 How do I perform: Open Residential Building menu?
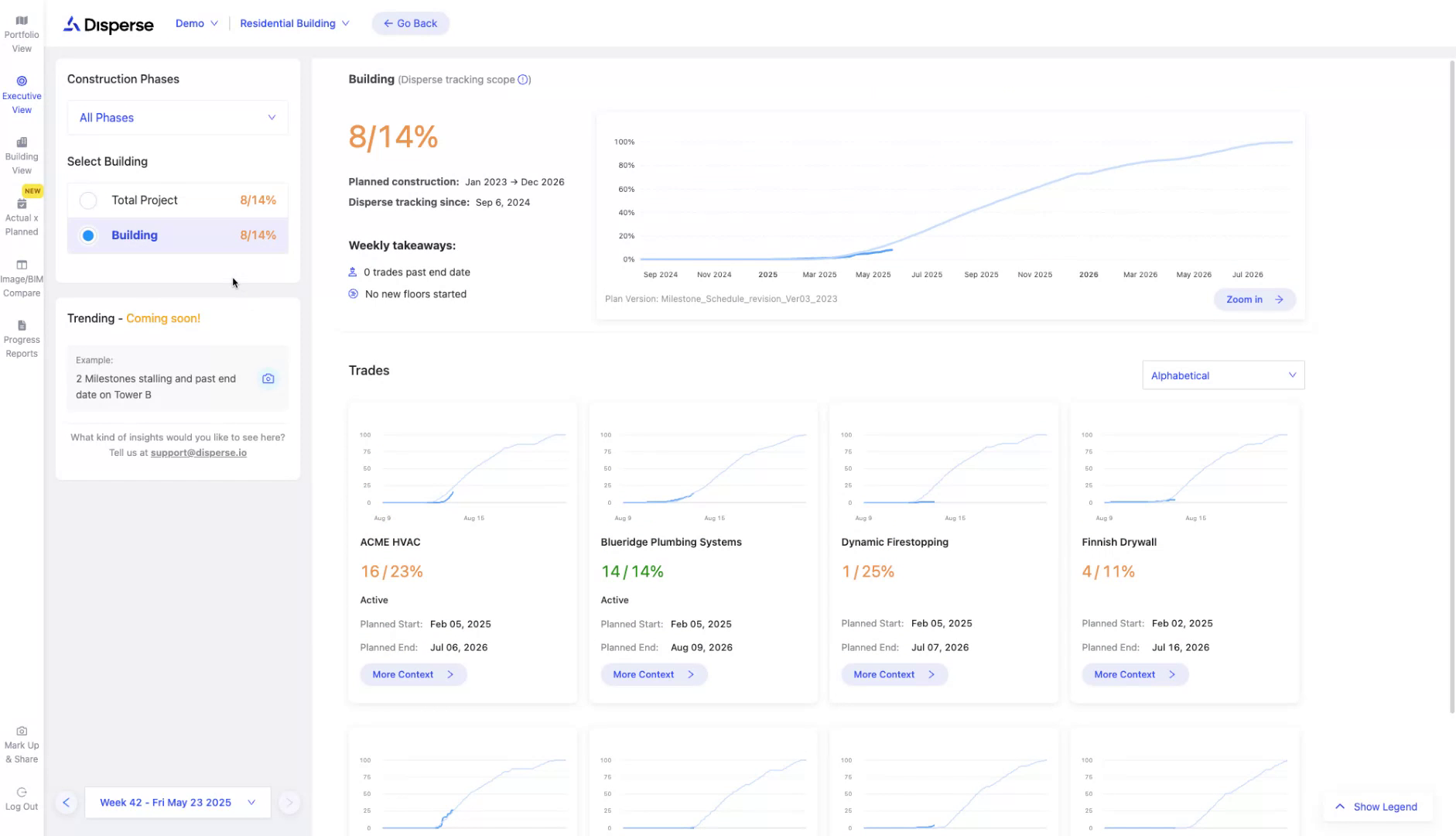pos(294,23)
